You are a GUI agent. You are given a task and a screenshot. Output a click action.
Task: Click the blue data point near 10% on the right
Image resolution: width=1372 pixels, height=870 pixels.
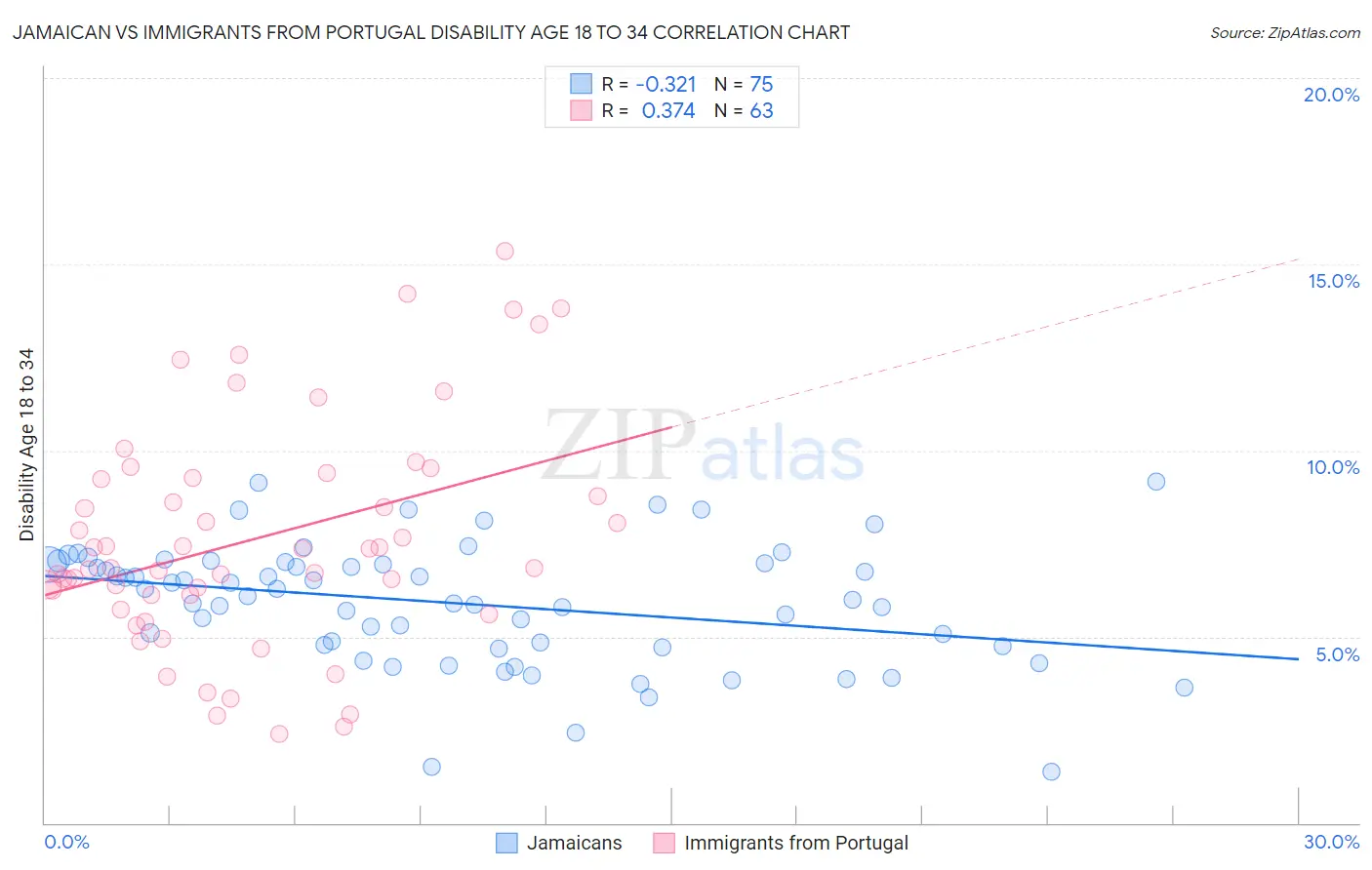click(1156, 481)
